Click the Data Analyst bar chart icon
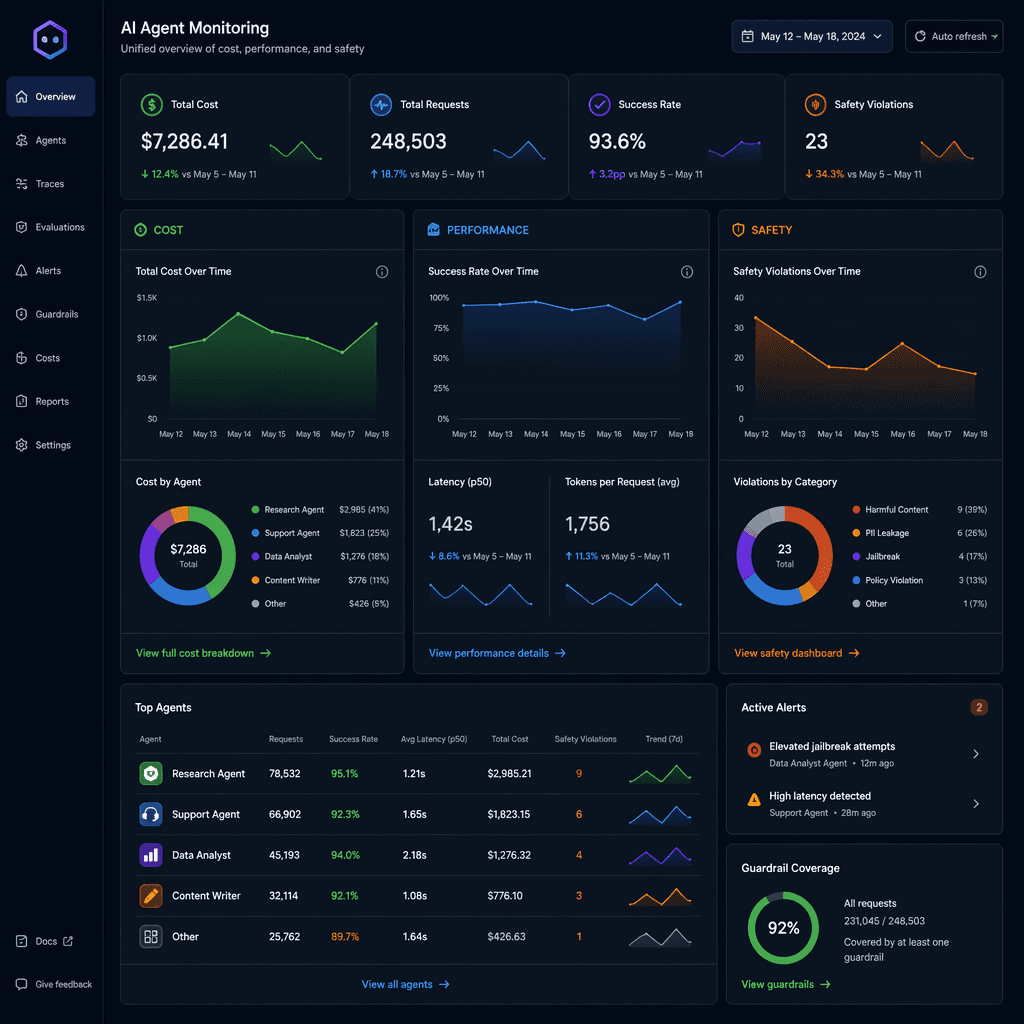 point(151,855)
